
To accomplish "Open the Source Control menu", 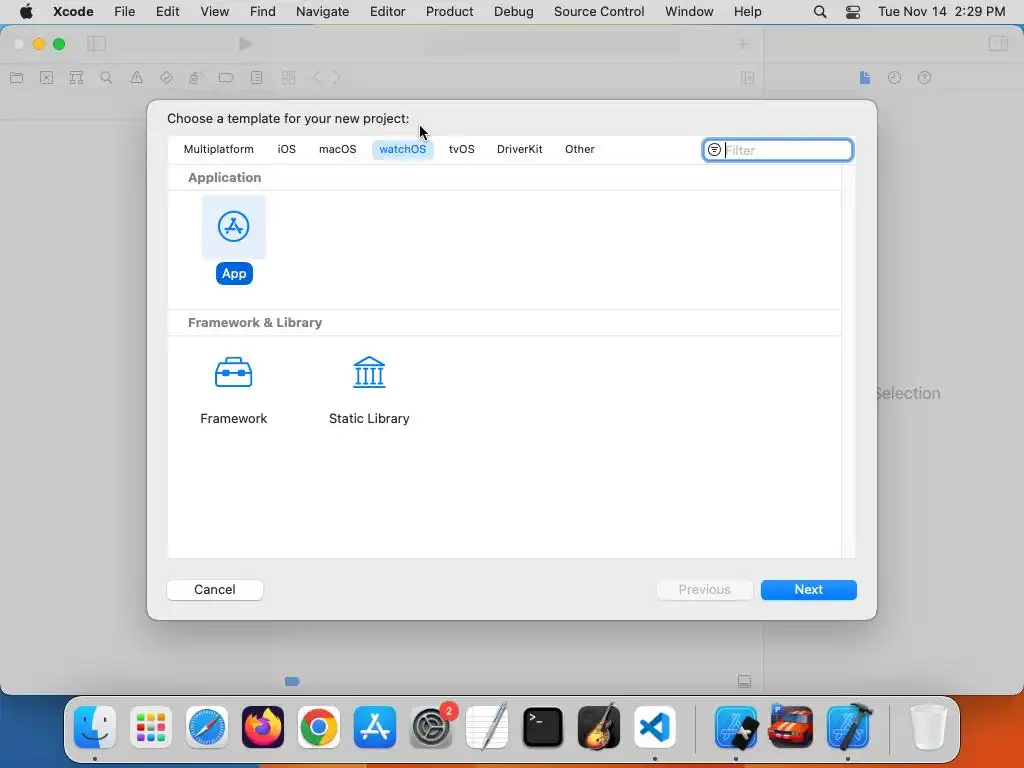I will click(x=599, y=11).
